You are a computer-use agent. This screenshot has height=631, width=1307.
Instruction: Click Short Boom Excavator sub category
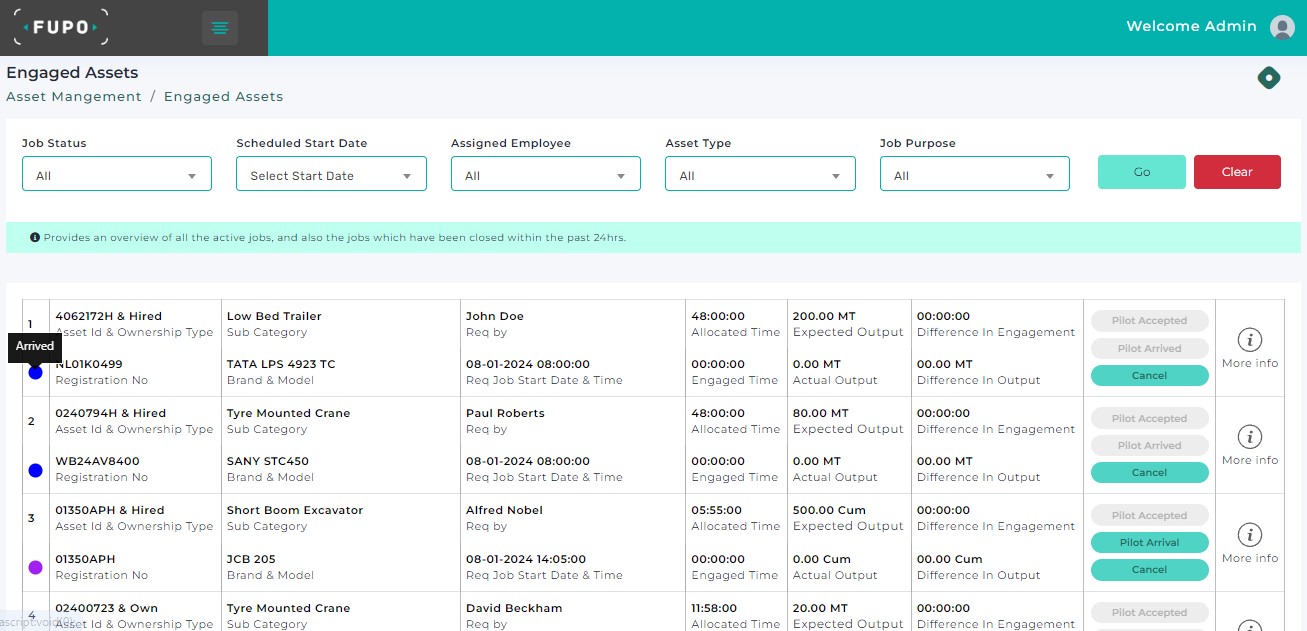(295, 510)
